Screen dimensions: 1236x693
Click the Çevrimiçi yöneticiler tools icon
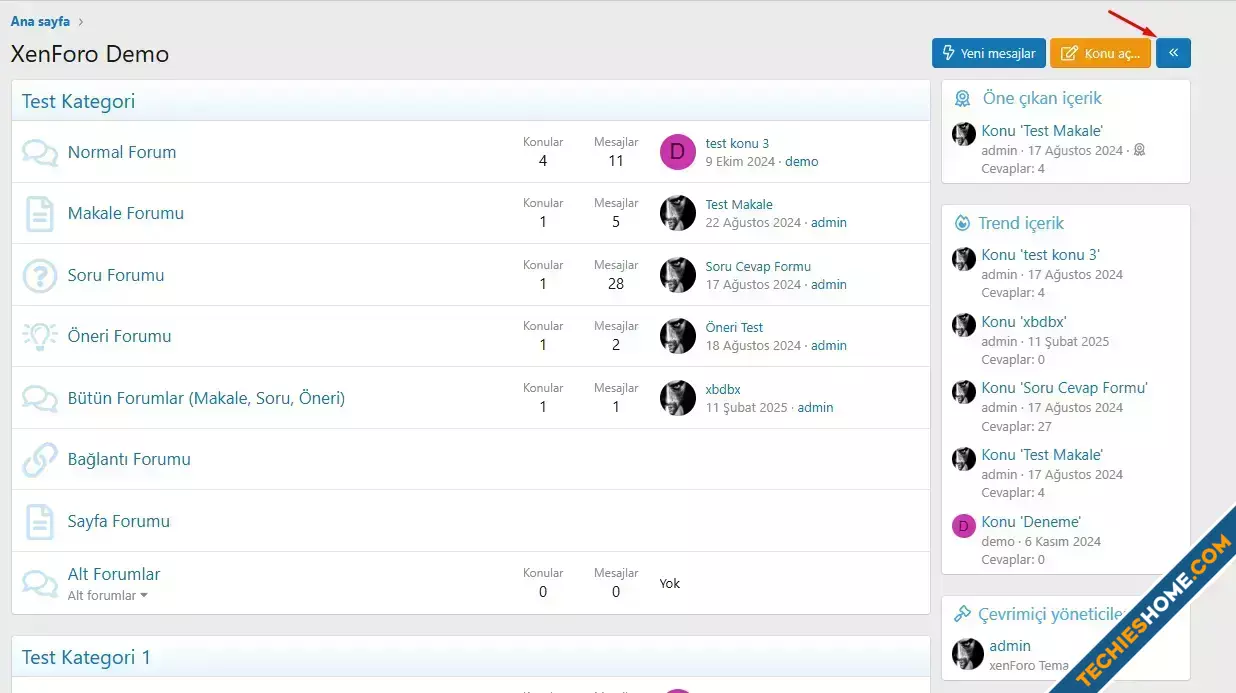pos(962,614)
